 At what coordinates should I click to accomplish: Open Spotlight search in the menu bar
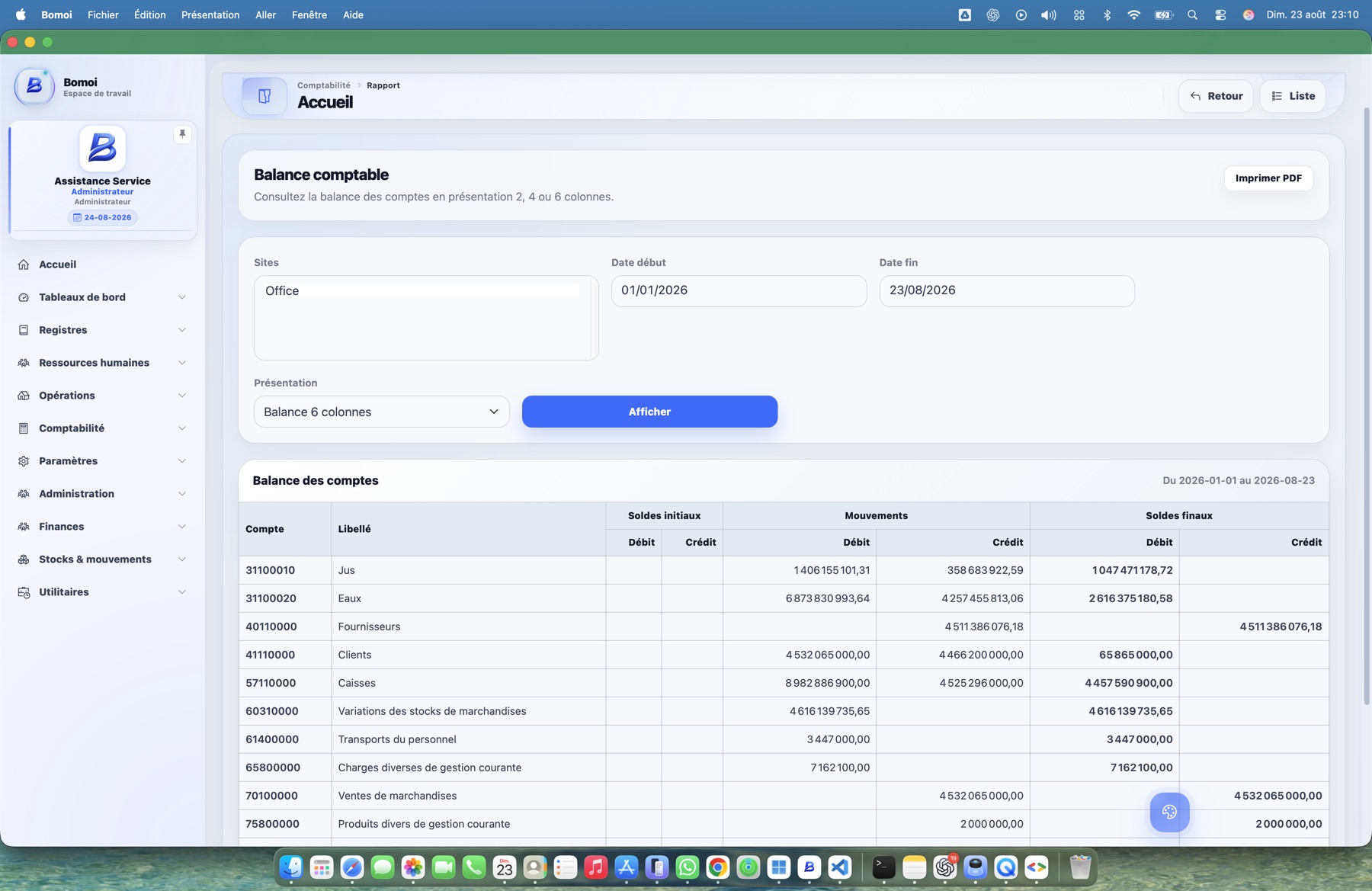click(x=1192, y=15)
